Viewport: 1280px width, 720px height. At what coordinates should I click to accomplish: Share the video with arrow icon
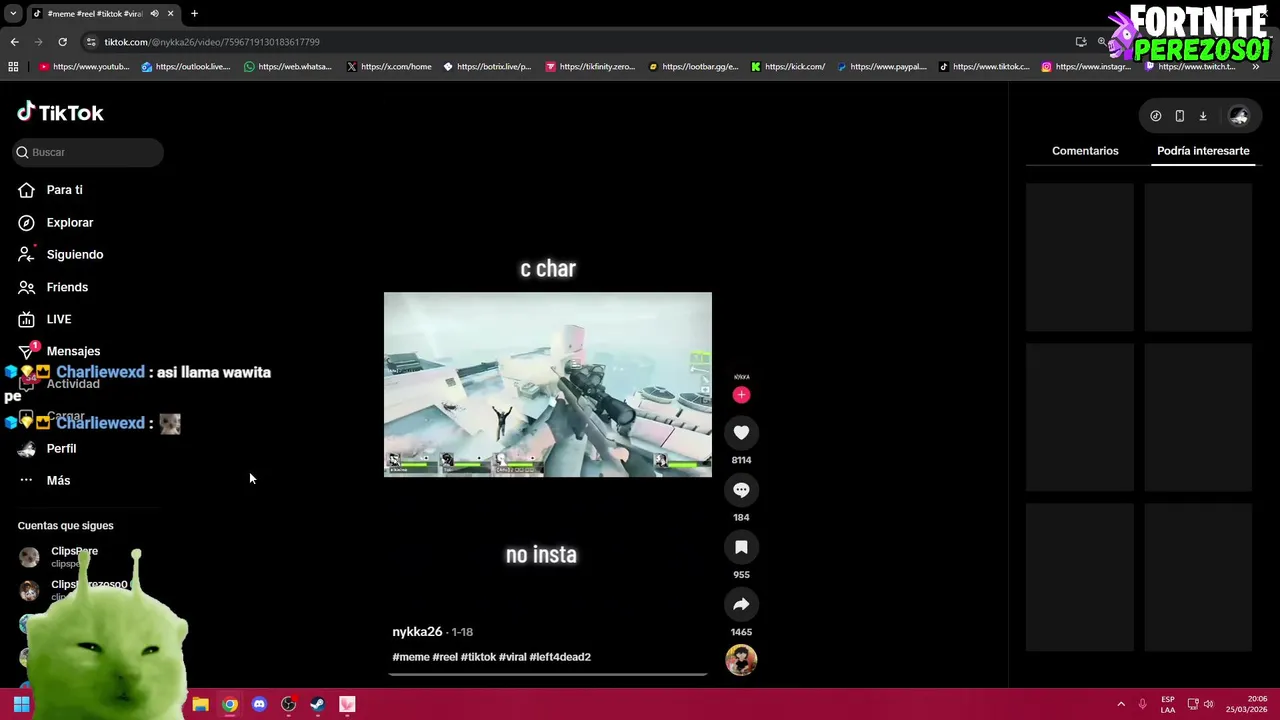pos(741,604)
